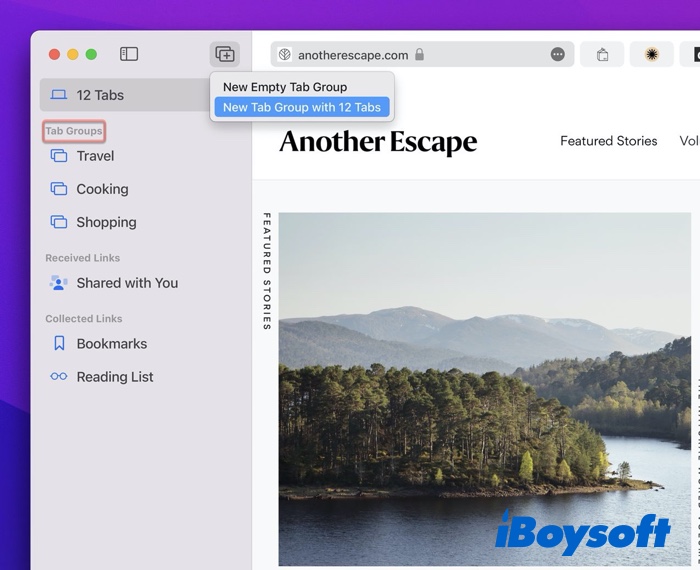Open Reading List from the sidebar

115,377
